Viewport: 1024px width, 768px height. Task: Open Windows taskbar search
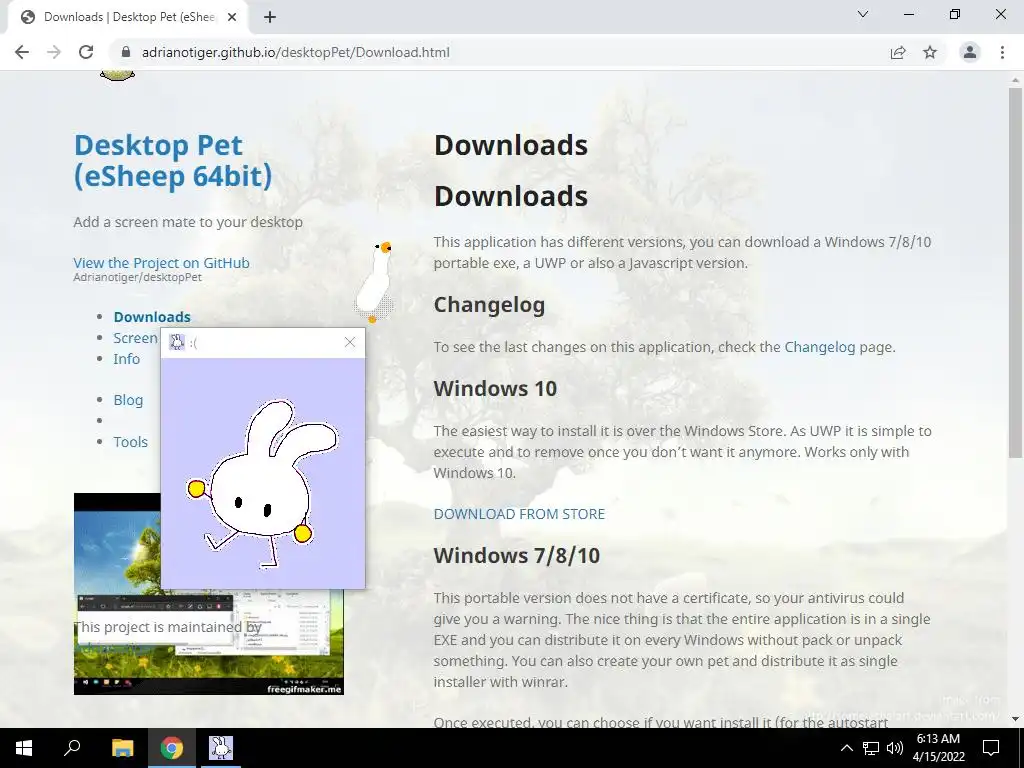point(72,748)
